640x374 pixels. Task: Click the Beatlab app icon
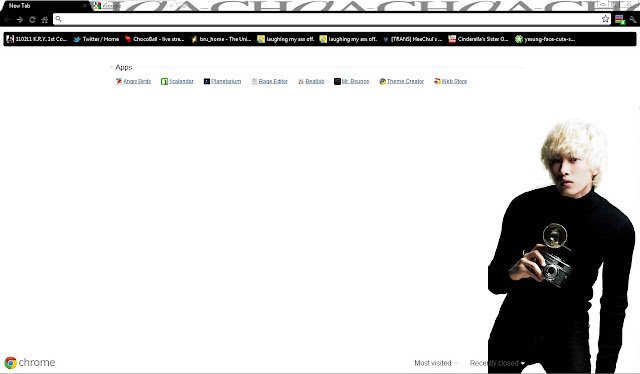tap(301, 81)
